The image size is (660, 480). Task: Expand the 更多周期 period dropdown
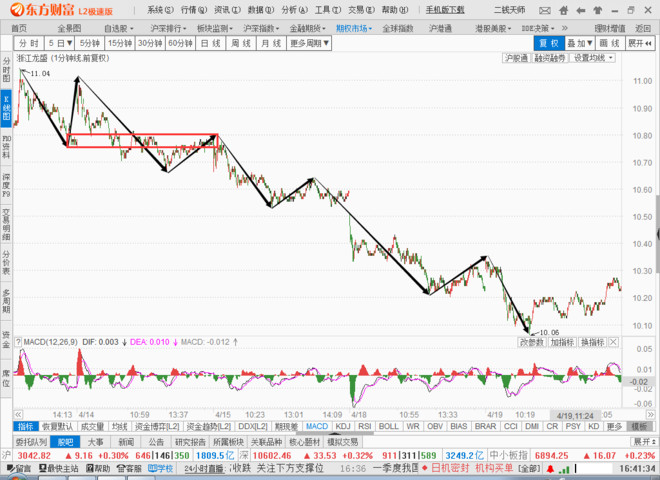(309, 43)
